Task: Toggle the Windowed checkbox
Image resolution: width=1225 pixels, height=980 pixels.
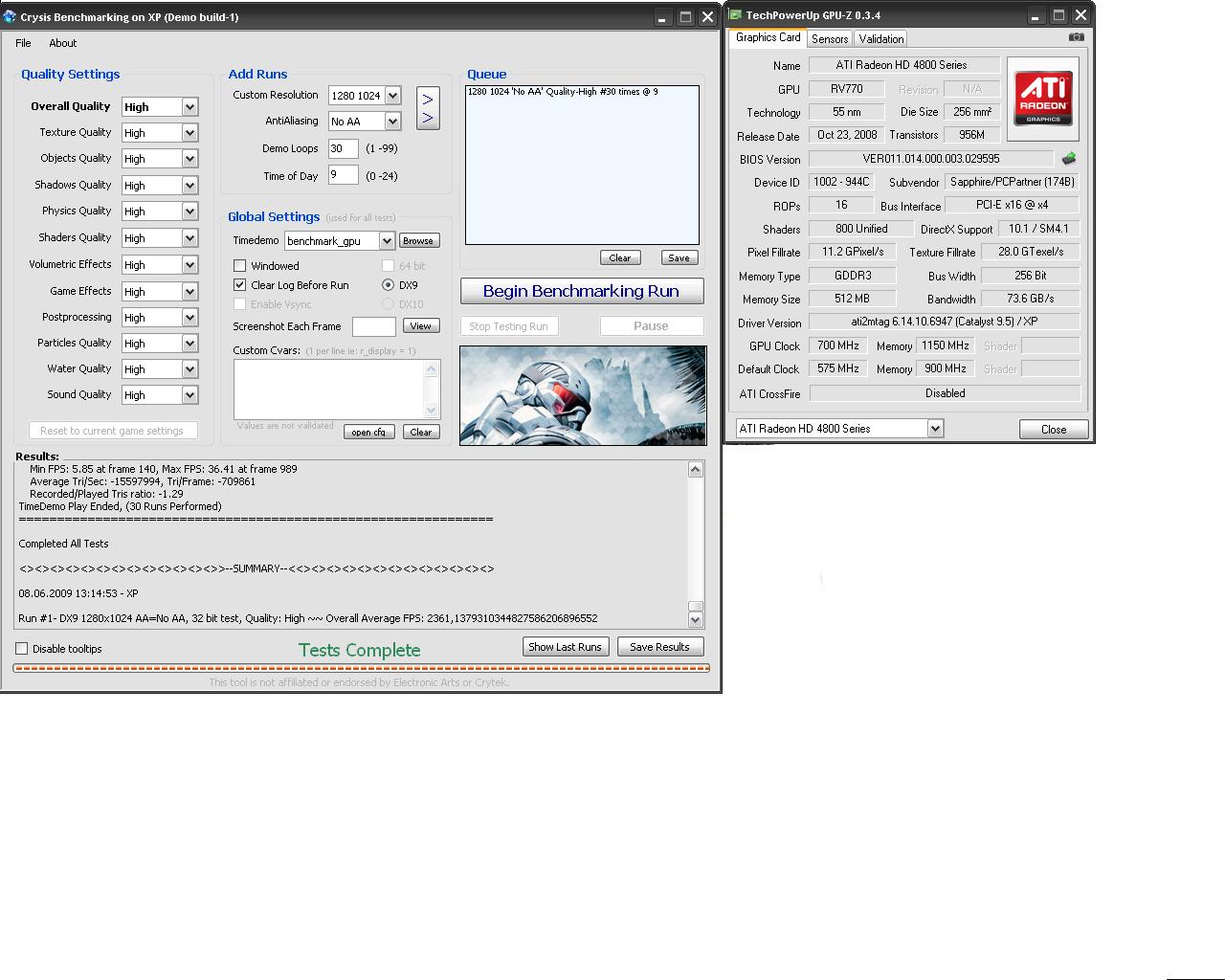Action: coord(240,266)
